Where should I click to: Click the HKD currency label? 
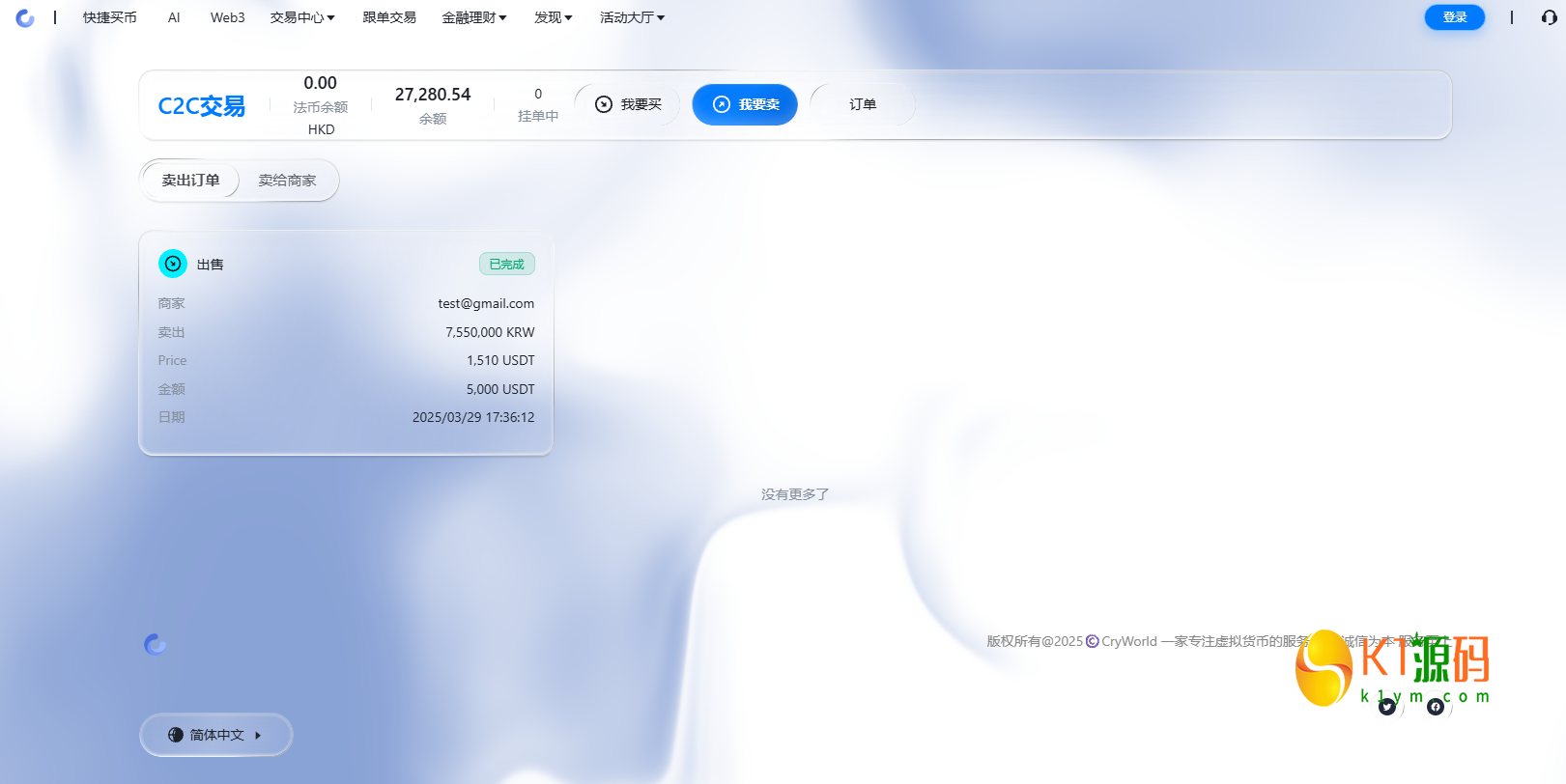pos(322,129)
